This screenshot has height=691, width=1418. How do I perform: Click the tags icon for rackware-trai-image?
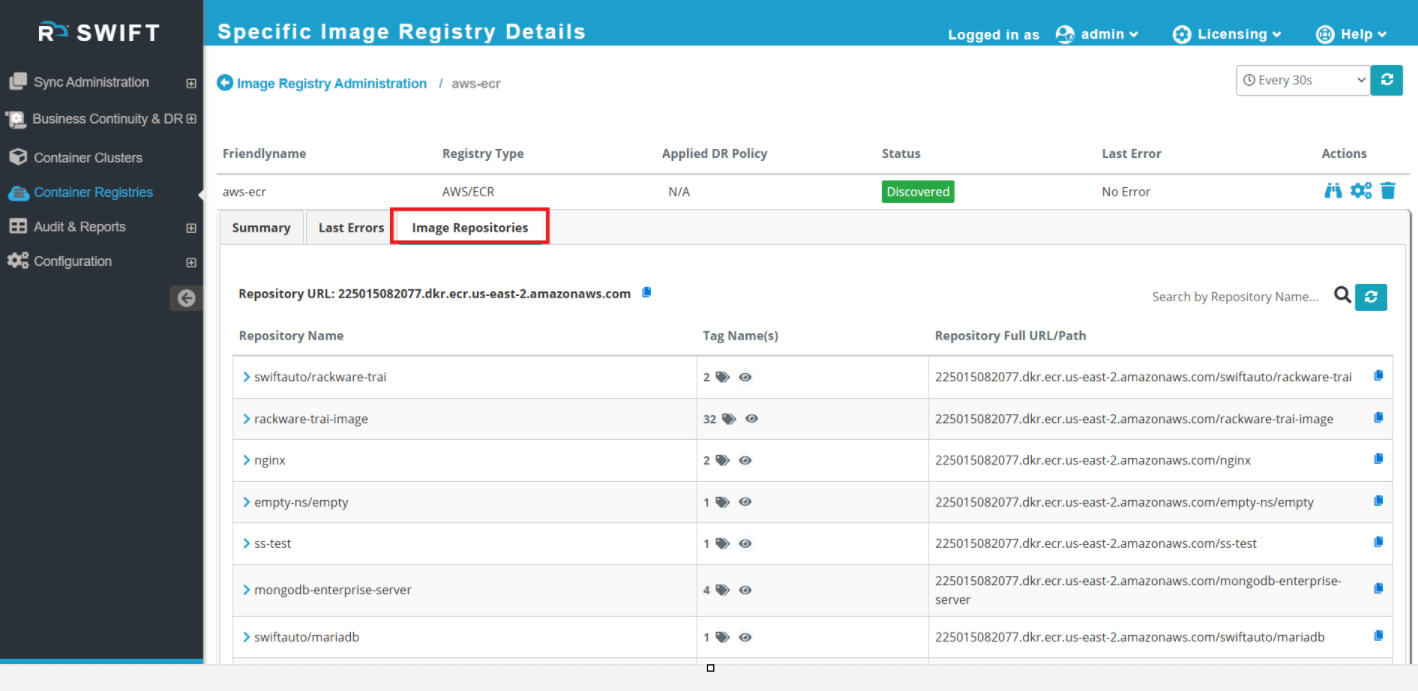pyautogui.click(x=729, y=419)
